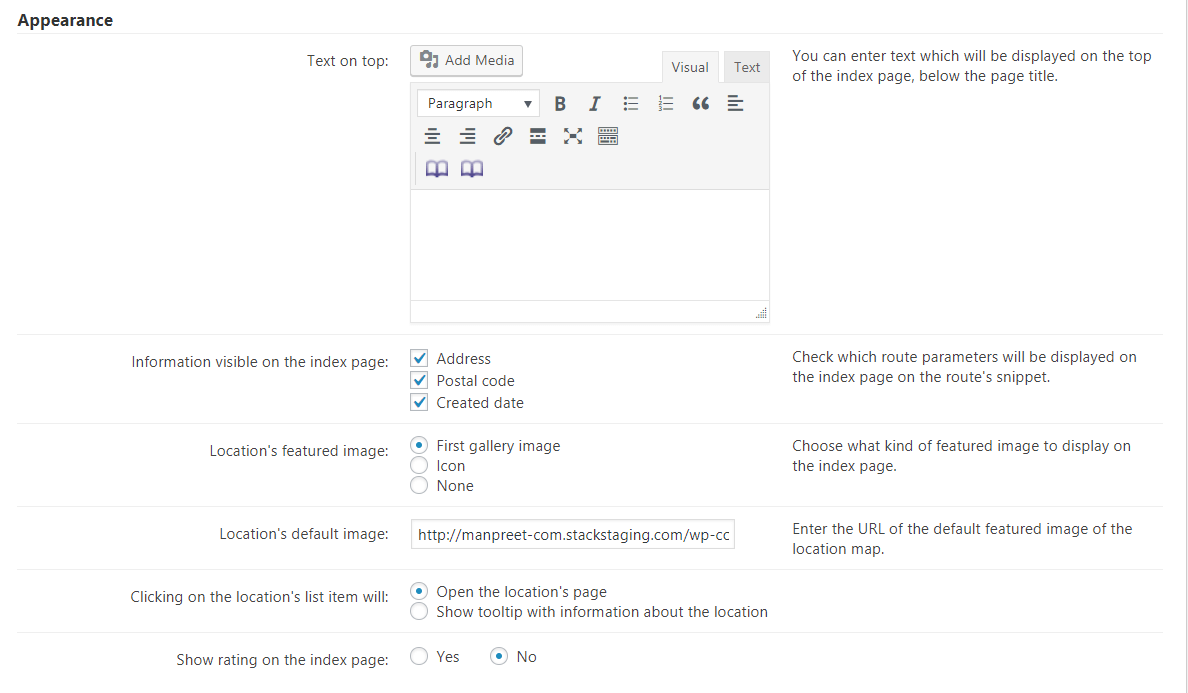1188x693 pixels.
Task: Insert Read More tag
Action: [538, 137]
